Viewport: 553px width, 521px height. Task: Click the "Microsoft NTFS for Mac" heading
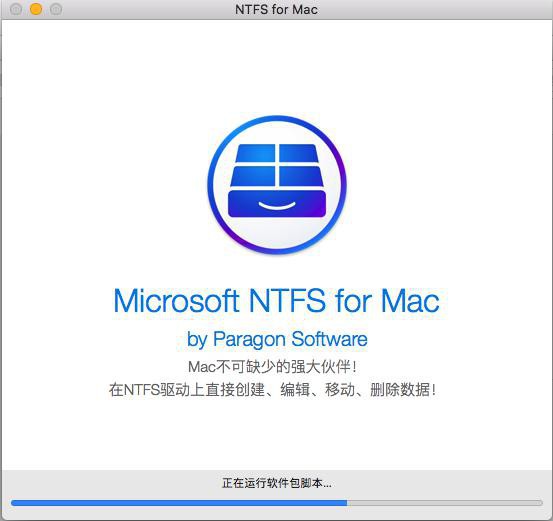276,301
